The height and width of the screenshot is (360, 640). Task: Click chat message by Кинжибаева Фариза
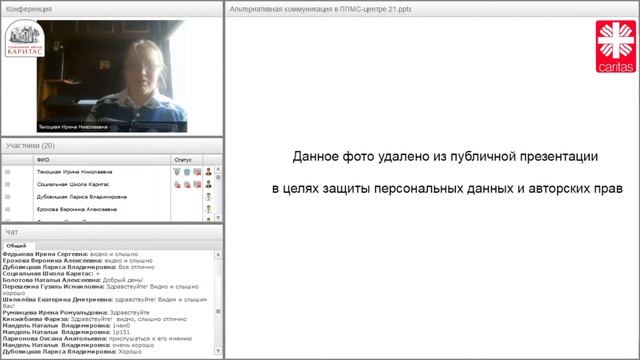pos(94,319)
